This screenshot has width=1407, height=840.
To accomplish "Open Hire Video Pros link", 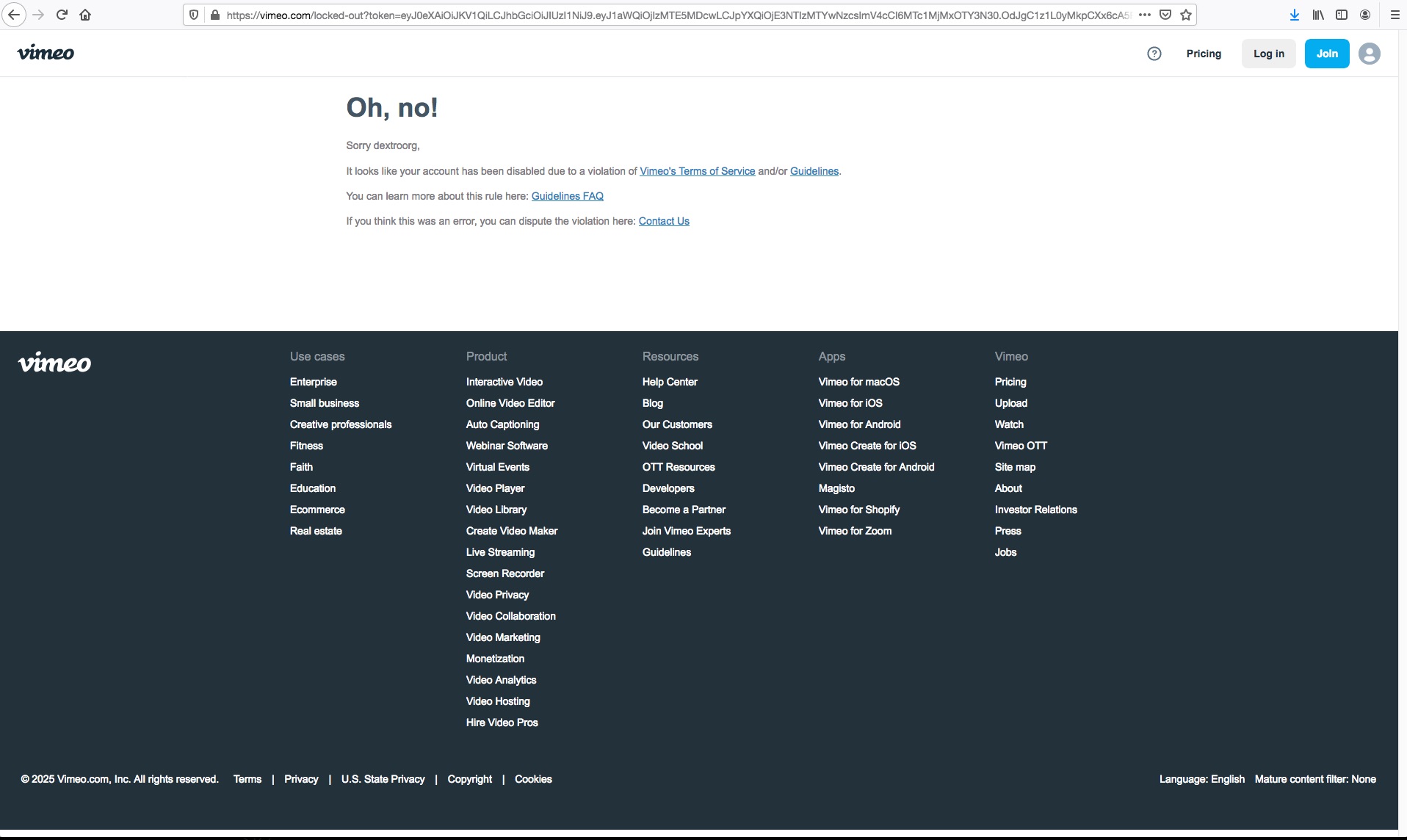I will [x=502, y=723].
